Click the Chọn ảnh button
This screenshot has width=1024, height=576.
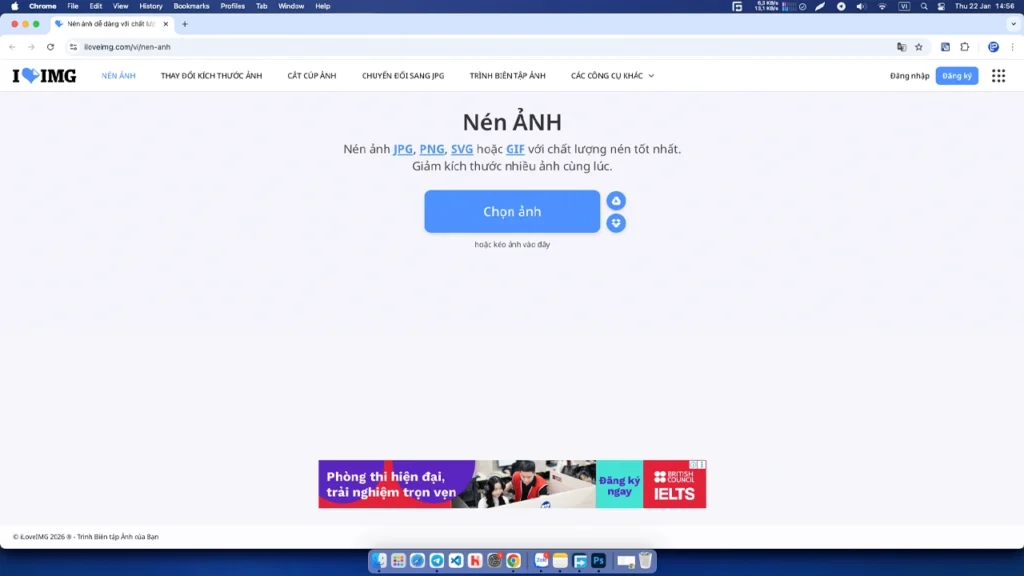click(x=512, y=211)
